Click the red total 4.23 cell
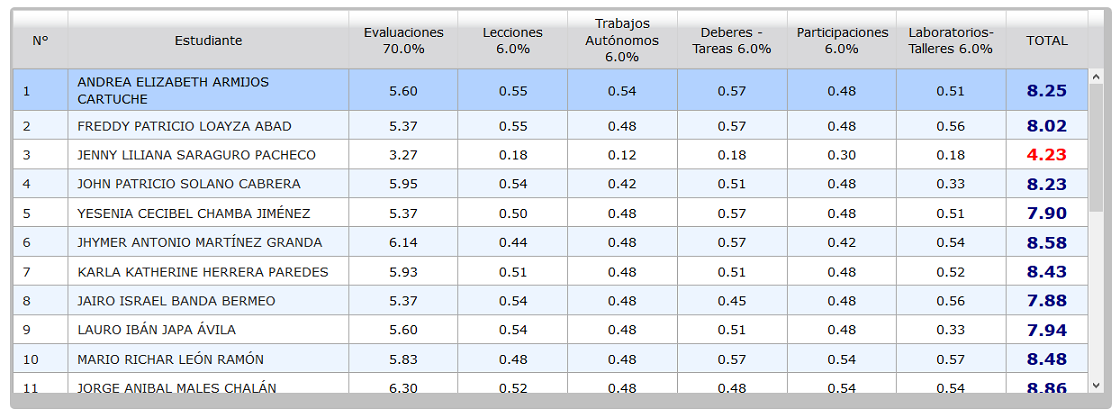This screenshot has height=418, width=1120. (1046, 155)
